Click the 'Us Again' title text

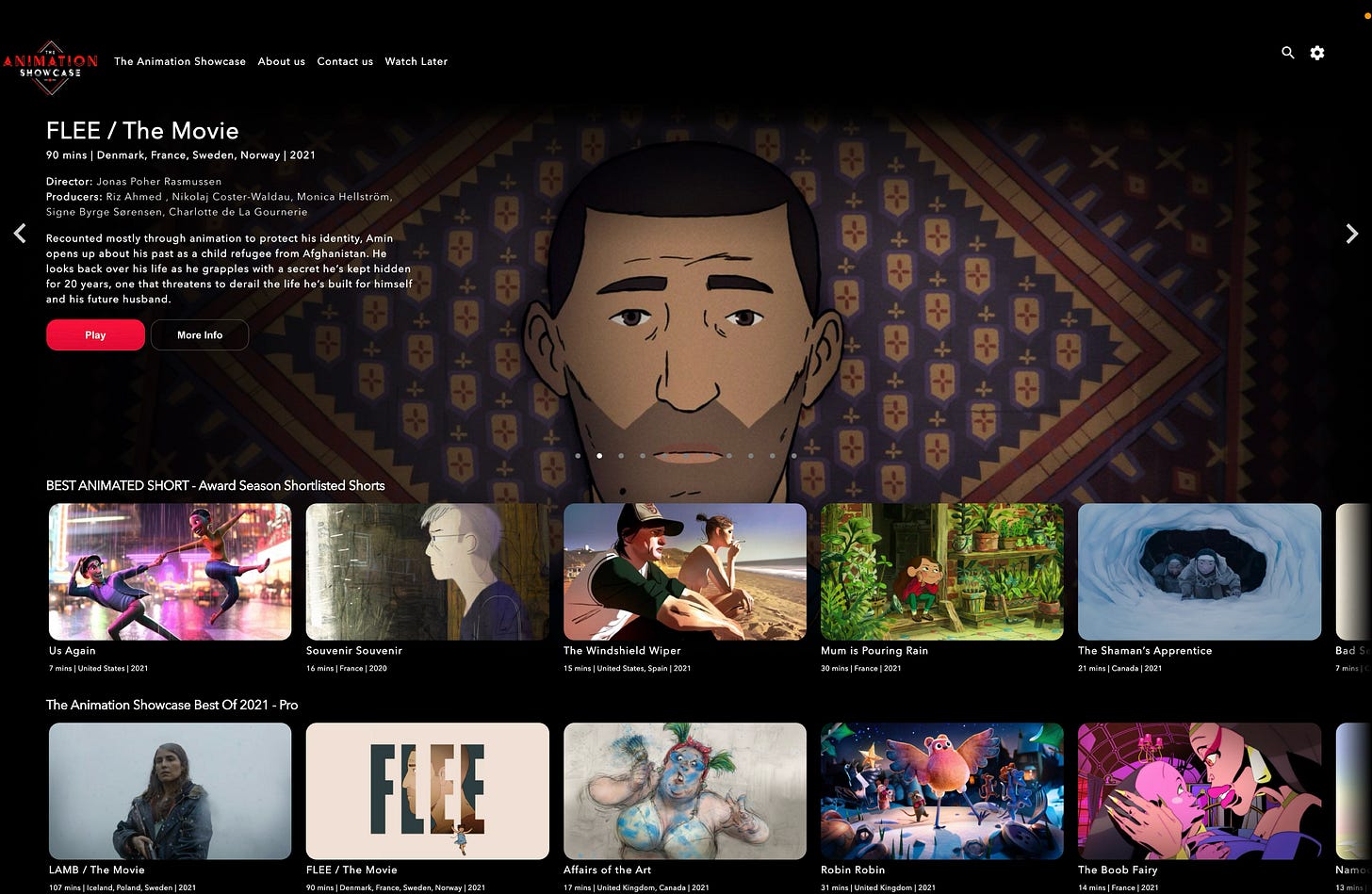tap(73, 651)
